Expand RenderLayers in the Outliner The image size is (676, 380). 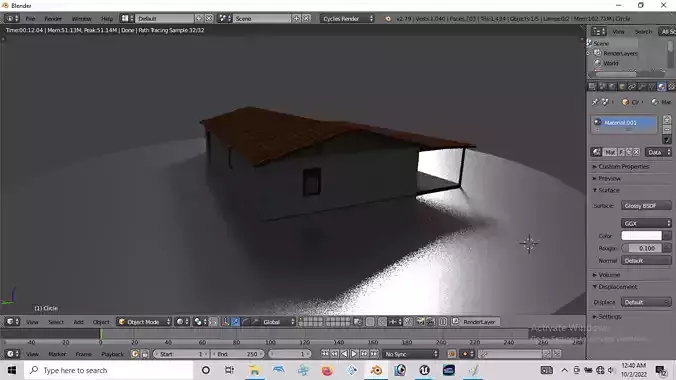pyautogui.click(x=589, y=53)
